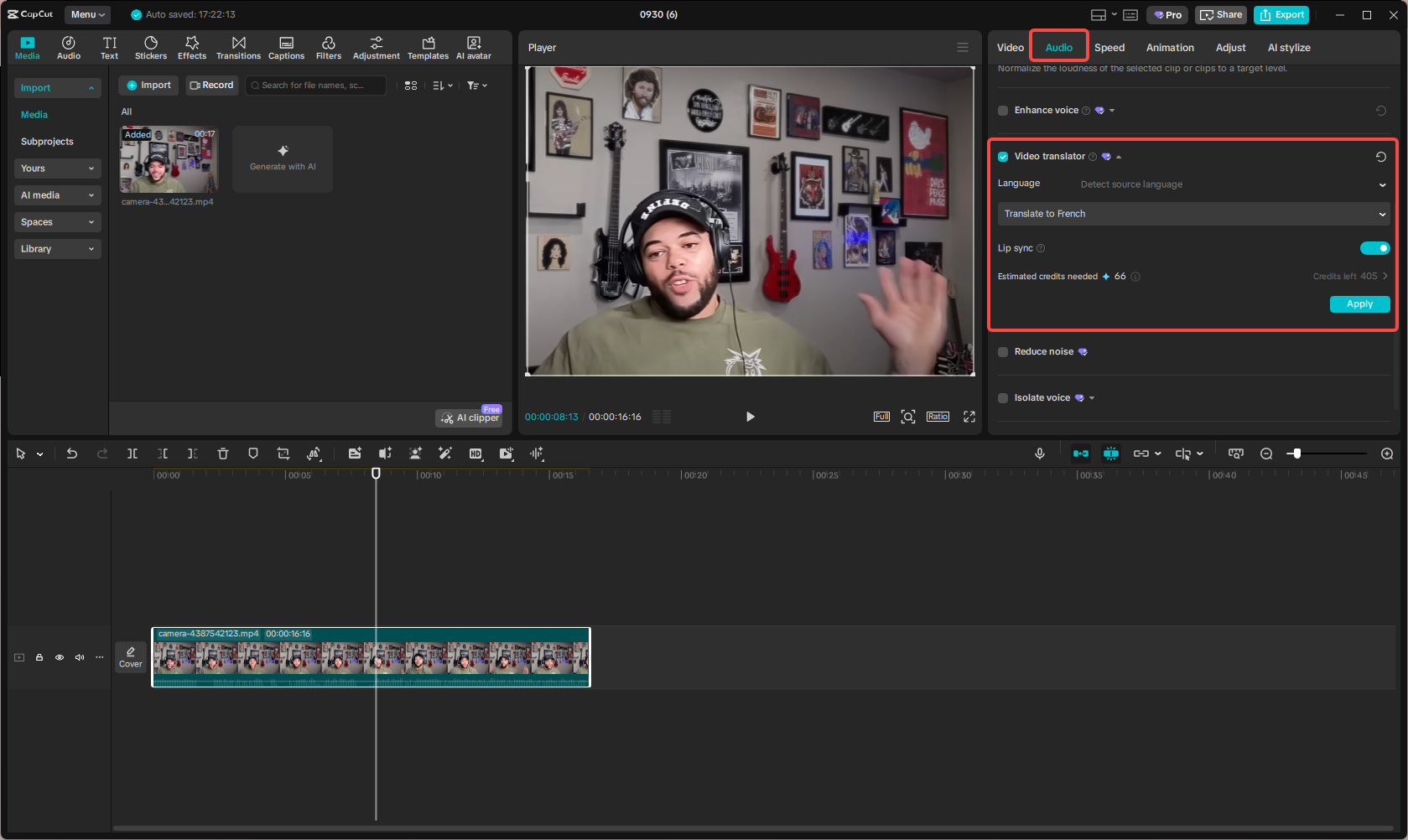
Task: Switch to the Speed tab
Action: [x=1109, y=48]
